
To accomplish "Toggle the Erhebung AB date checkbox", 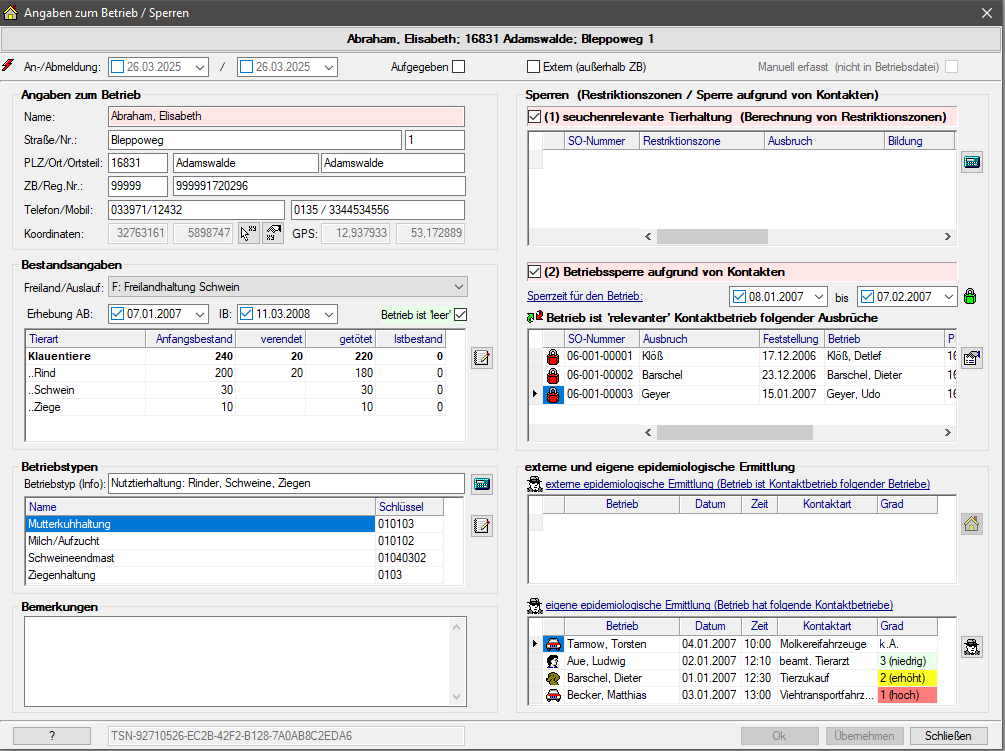I will [117, 314].
